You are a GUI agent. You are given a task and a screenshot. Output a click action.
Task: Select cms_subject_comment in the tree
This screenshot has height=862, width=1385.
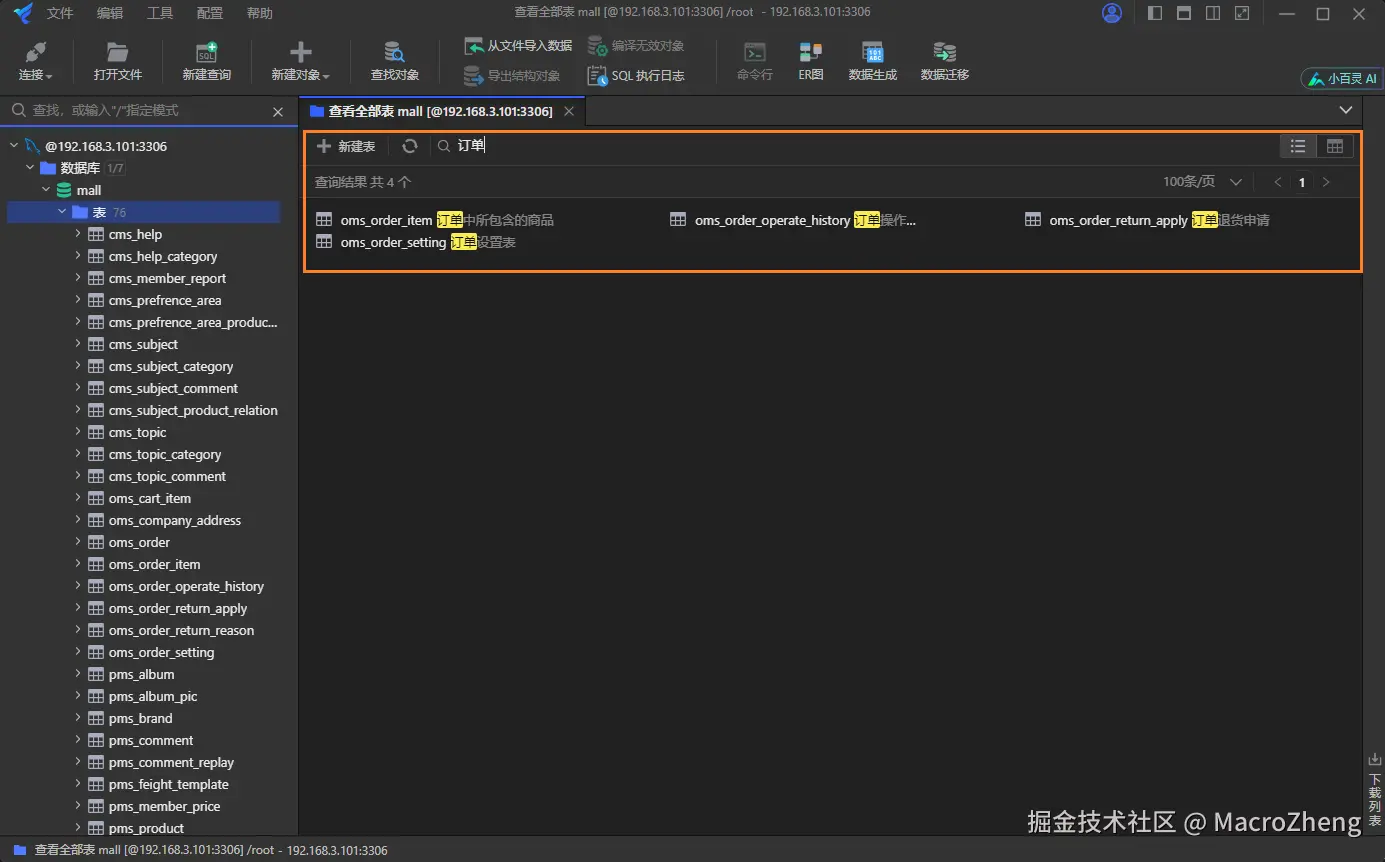[173, 388]
